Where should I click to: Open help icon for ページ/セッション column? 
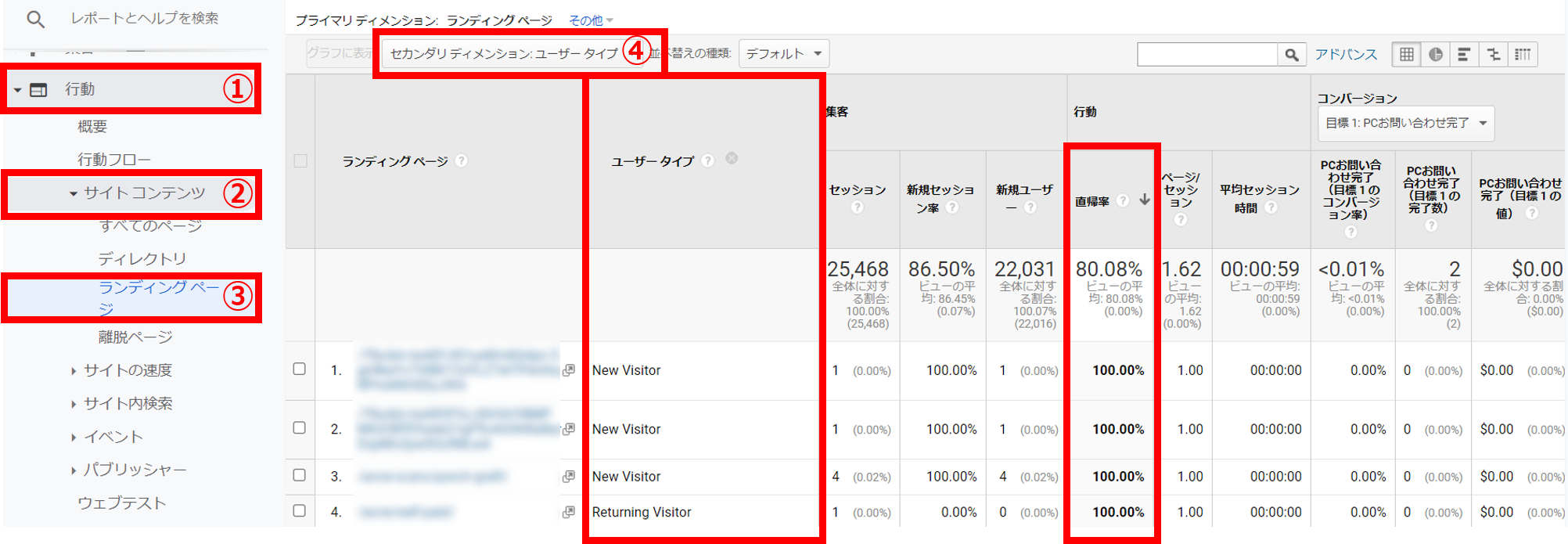[x=1181, y=220]
